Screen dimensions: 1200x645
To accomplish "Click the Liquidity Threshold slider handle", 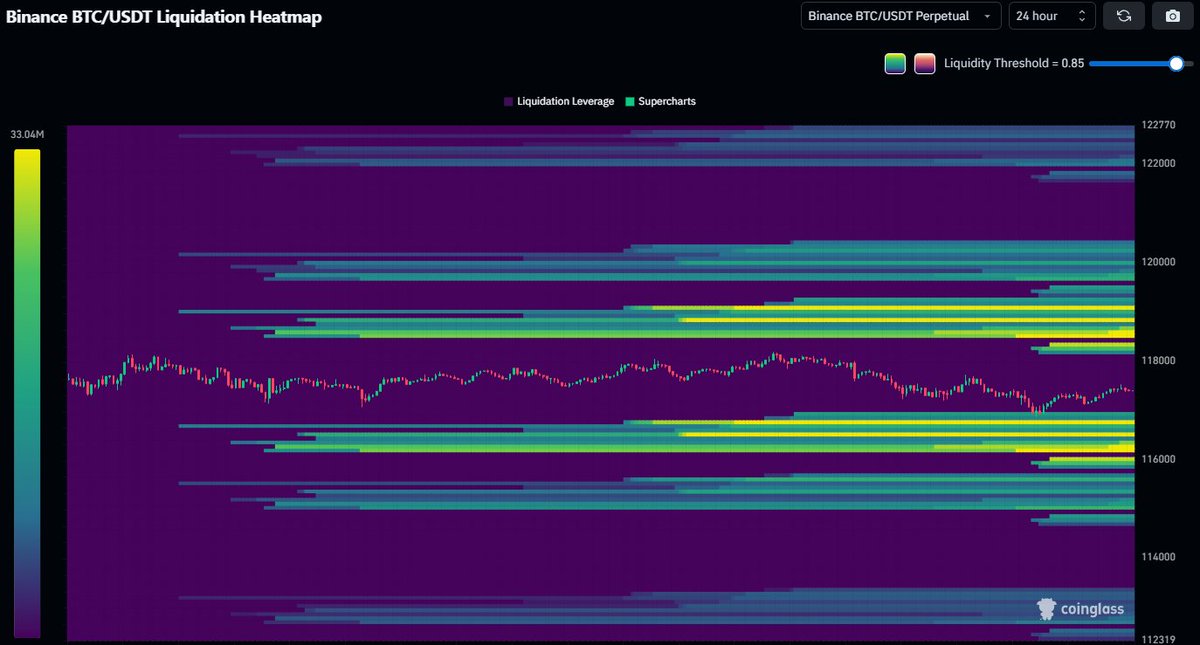I will point(1176,63).
